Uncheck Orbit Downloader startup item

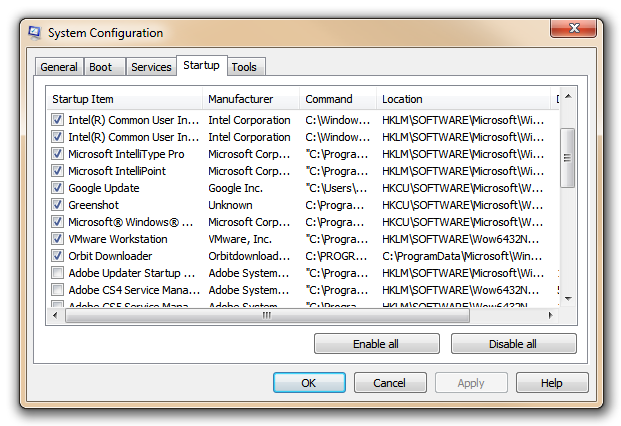[57, 256]
